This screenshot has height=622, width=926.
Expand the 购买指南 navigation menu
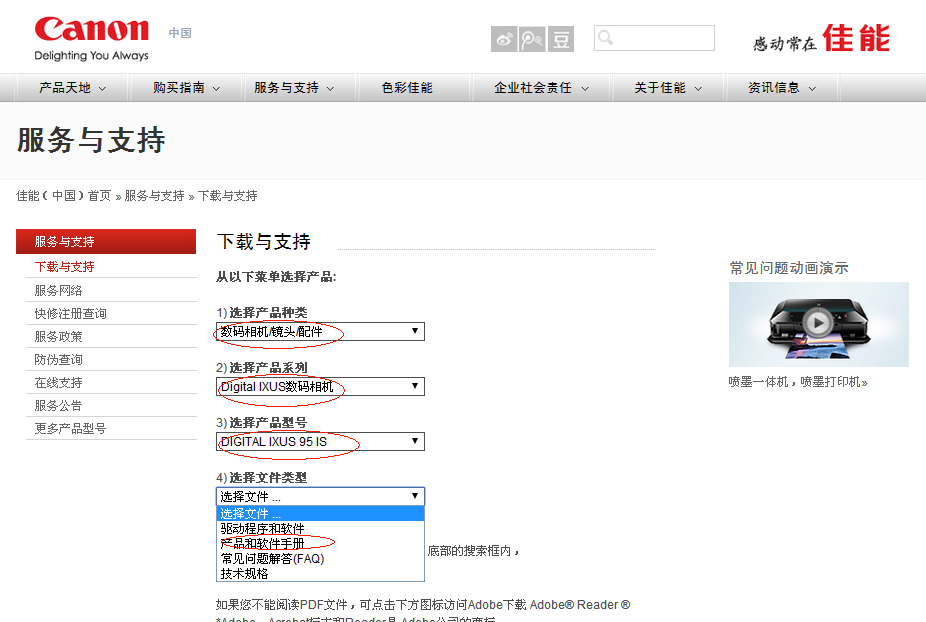pyautogui.click(x=187, y=88)
